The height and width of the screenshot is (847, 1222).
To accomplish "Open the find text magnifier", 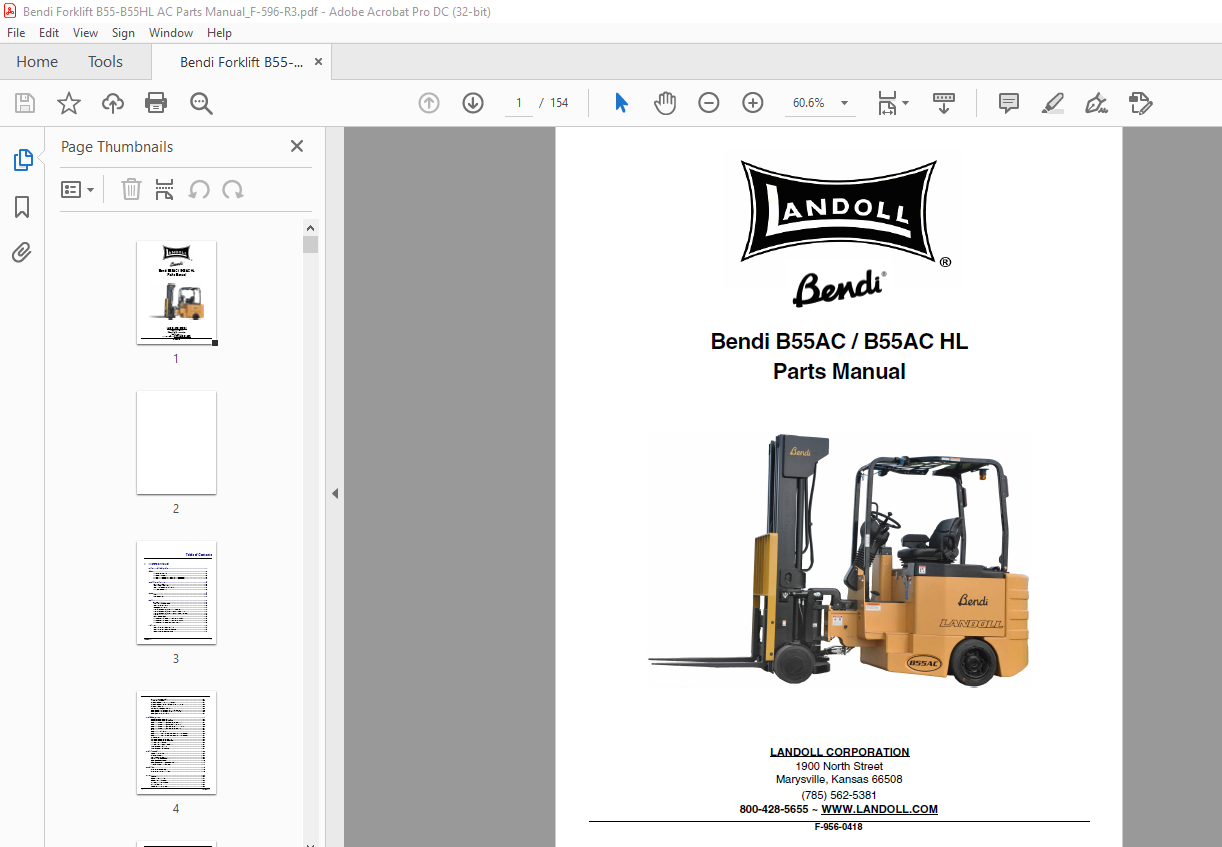I will click(x=201, y=103).
